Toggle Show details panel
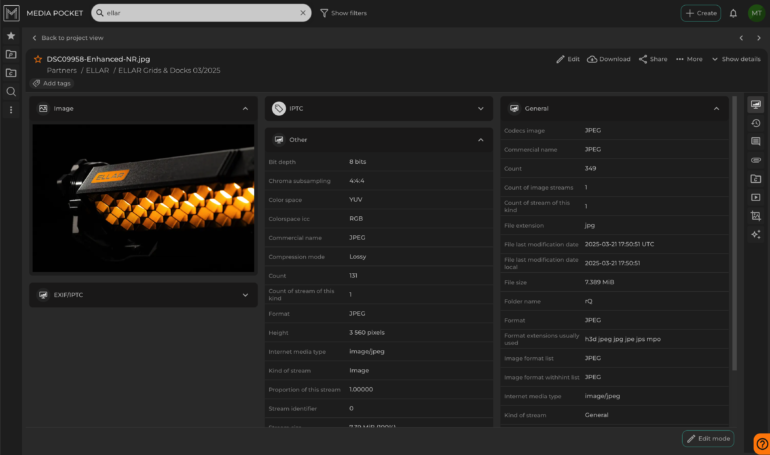The width and height of the screenshot is (770, 455). coord(736,59)
